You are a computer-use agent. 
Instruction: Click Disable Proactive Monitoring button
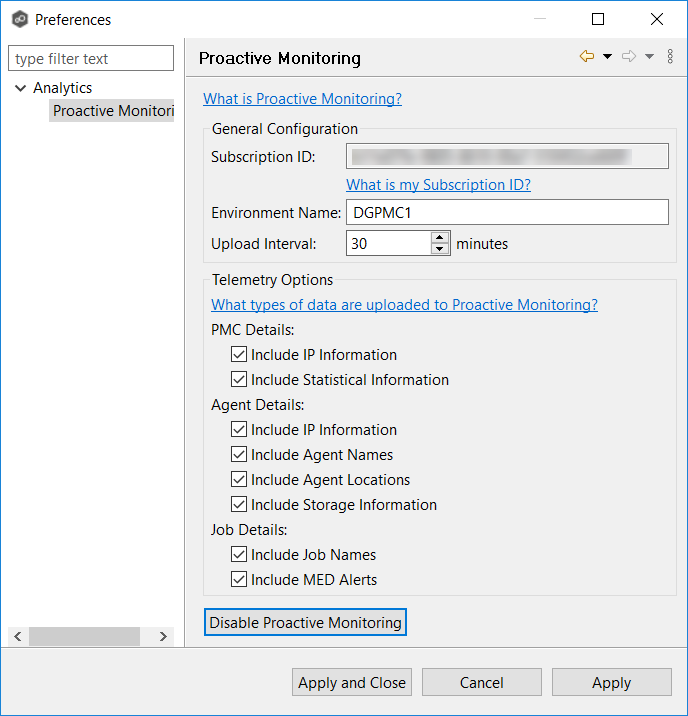[305, 623]
